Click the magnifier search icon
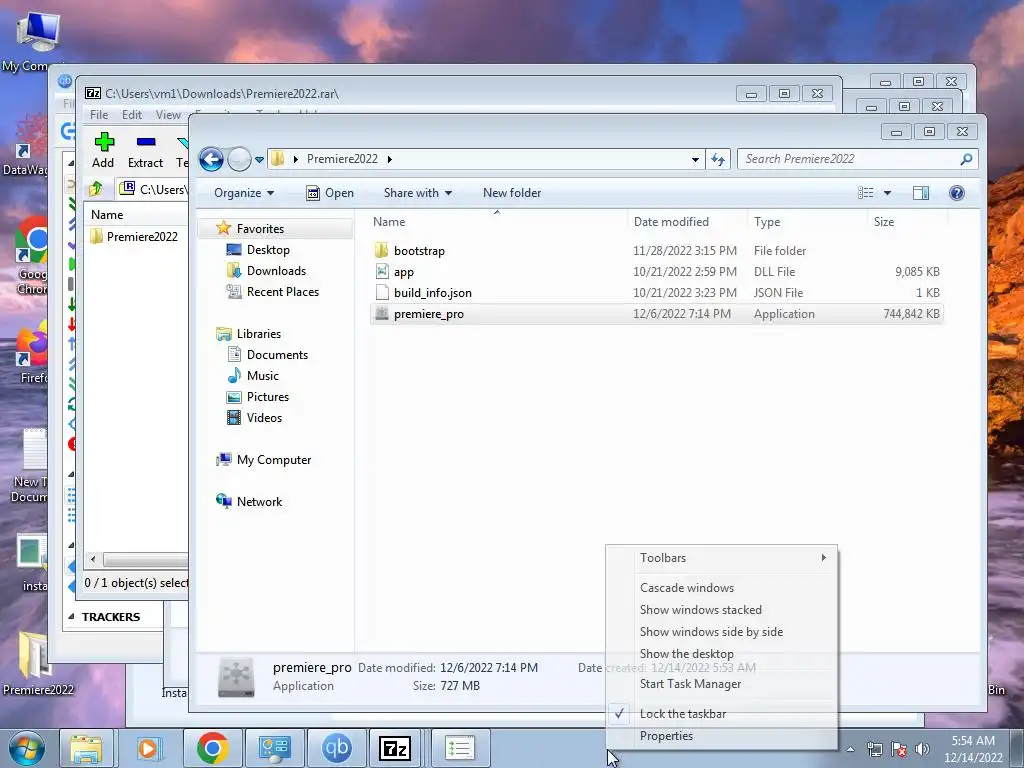Image resolution: width=1024 pixels, height=768 pixels. click(967, 159)
